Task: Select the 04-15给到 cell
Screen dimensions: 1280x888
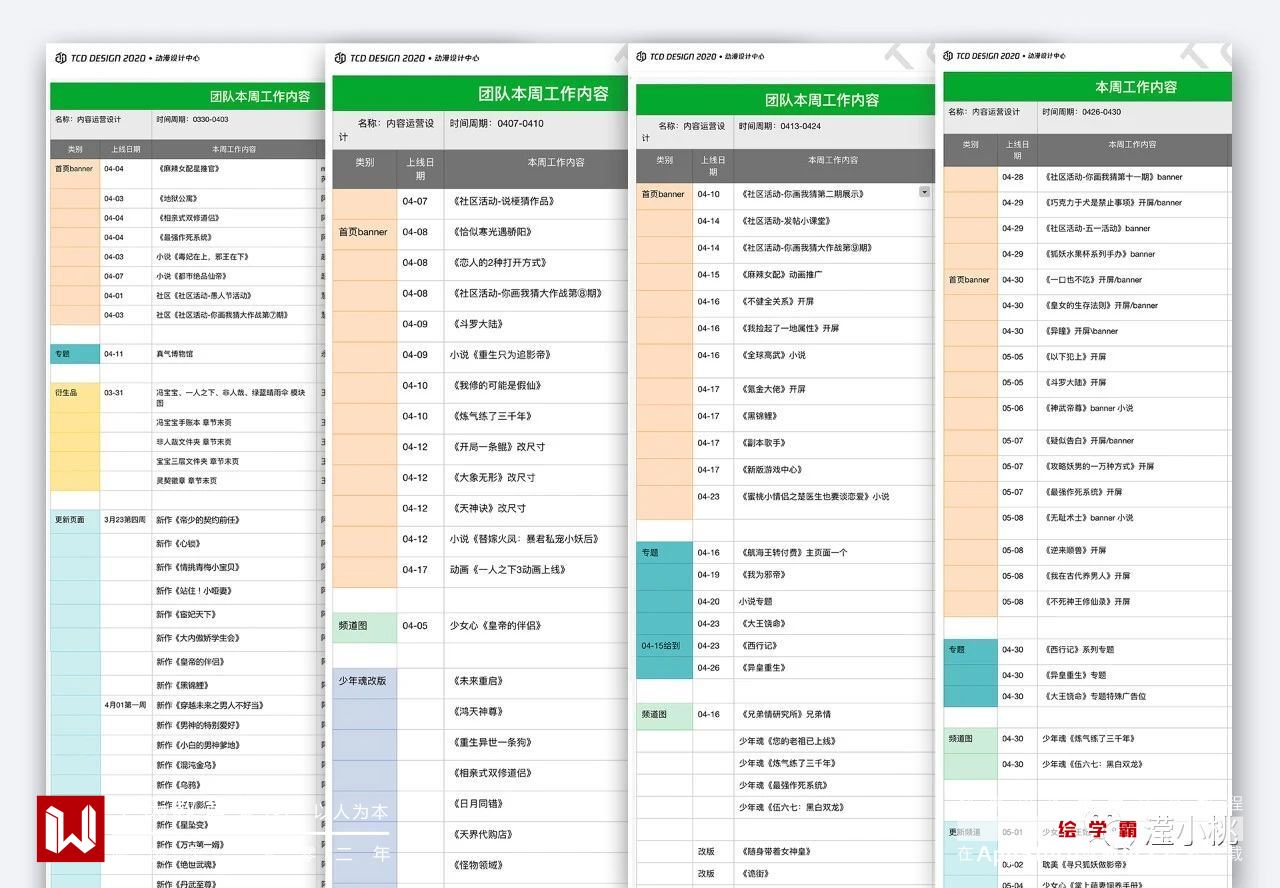Action: 664,646
